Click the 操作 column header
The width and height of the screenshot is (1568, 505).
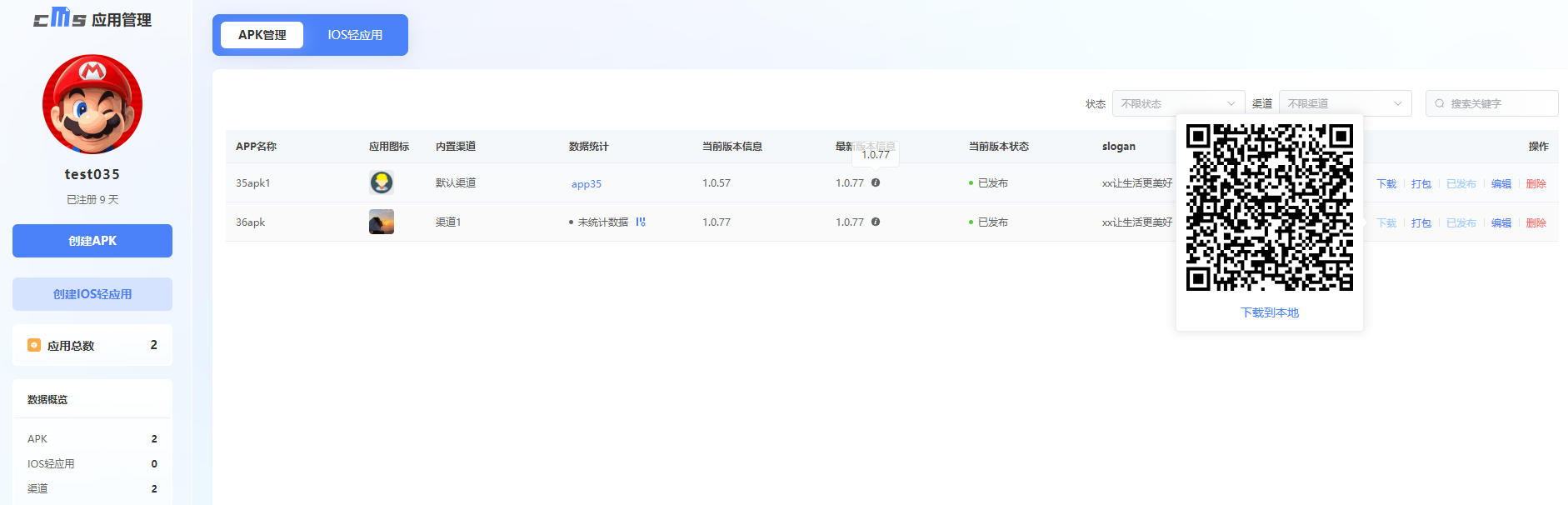coord(1538,146)
